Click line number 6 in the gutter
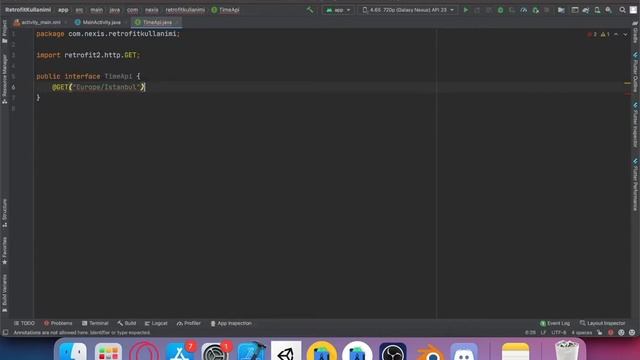 [x=13, y=87]
